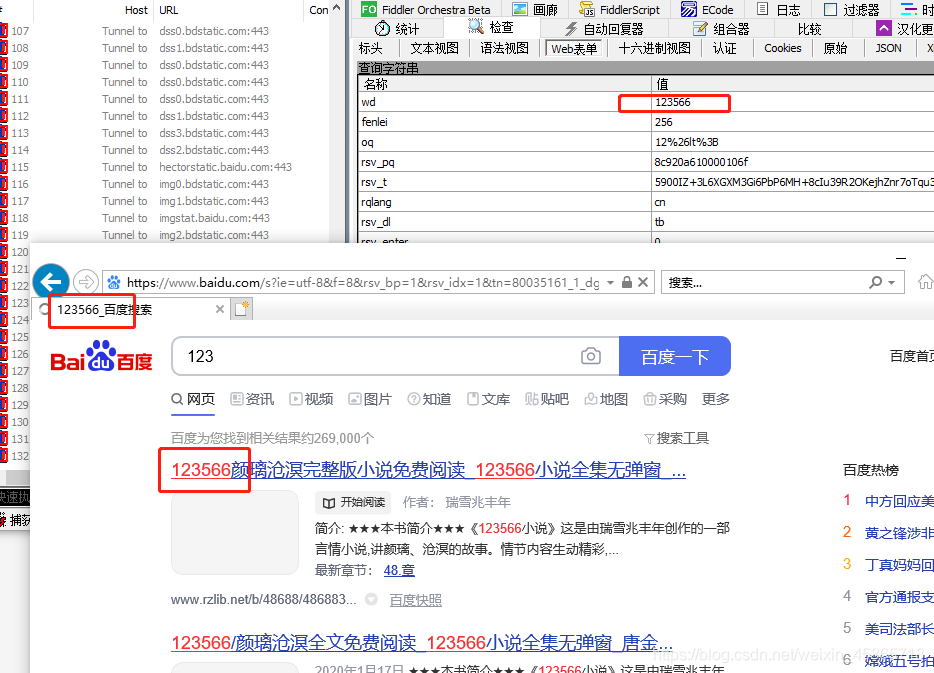The image size is (934, 673).
Task: Click the security padlock icon
Action: point(627,282)
